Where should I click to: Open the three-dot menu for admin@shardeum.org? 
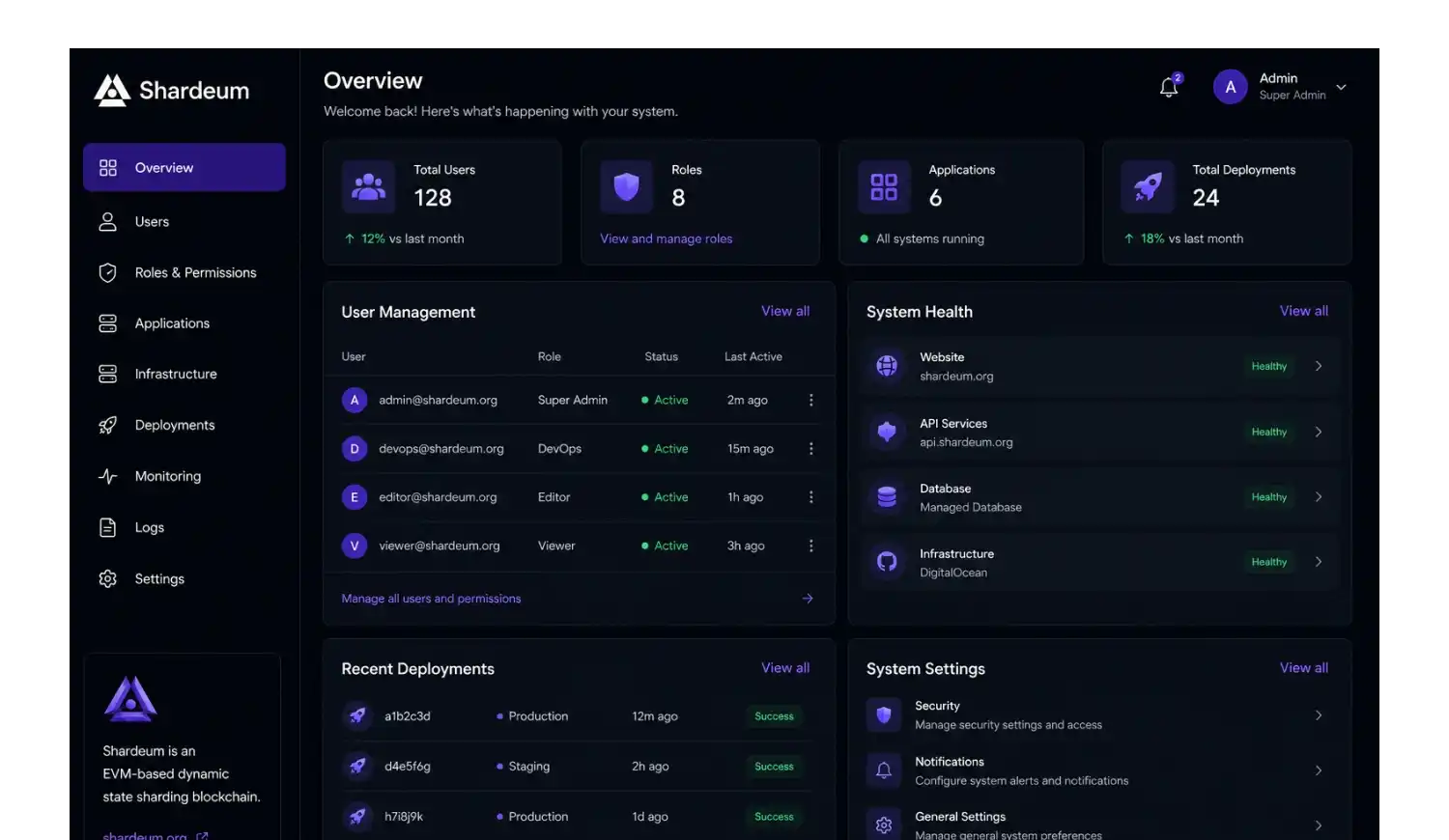810,400
